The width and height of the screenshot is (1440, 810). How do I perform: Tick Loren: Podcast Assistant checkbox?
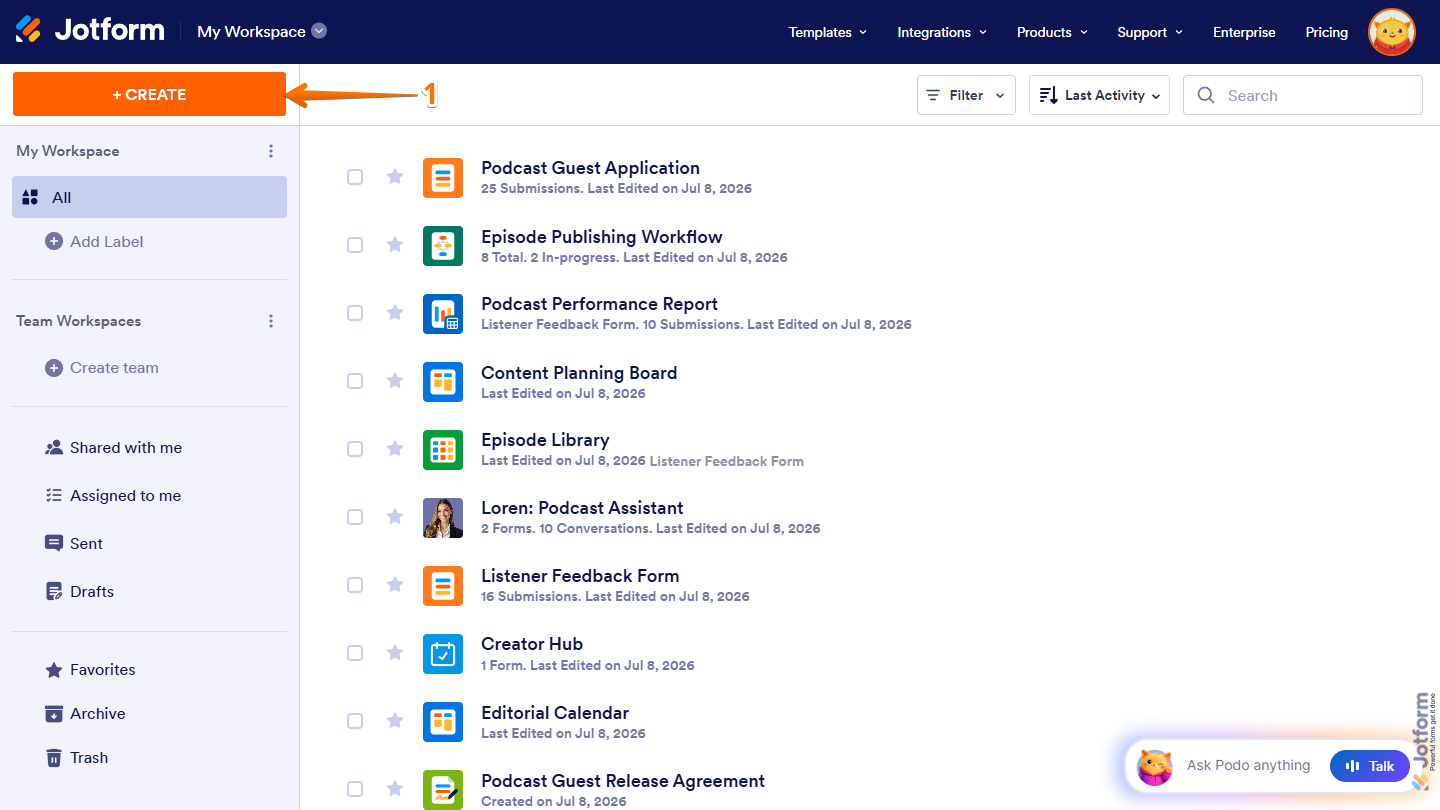point(355,517)
